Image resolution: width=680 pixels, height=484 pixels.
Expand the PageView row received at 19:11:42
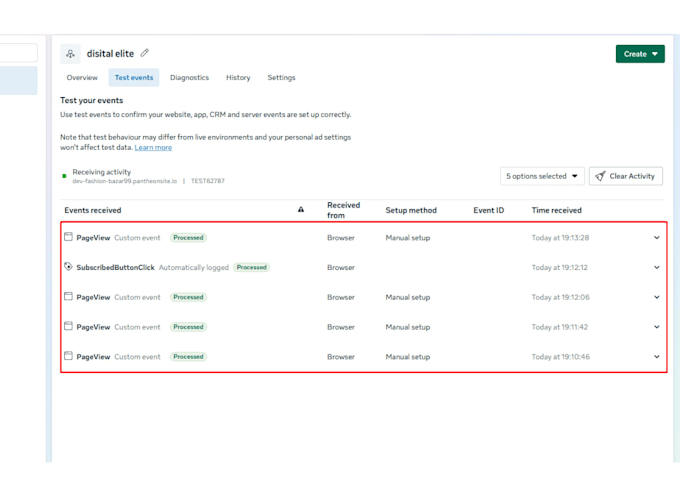[657, 327]
